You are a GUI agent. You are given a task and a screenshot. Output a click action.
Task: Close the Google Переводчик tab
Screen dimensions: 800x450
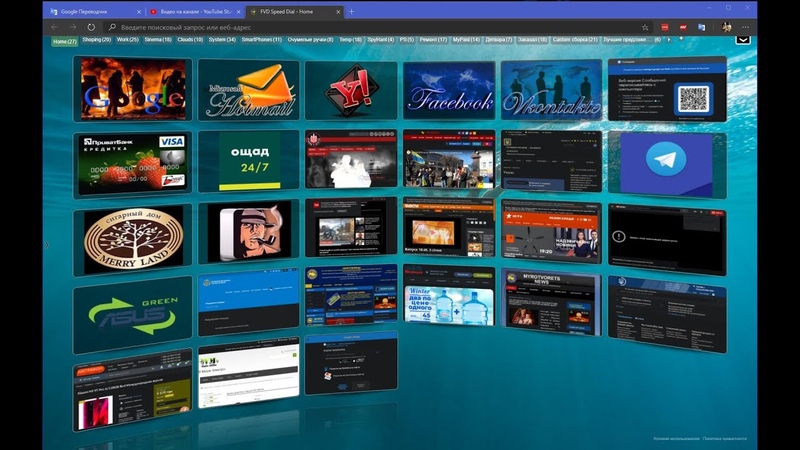[x=139, y=11]
